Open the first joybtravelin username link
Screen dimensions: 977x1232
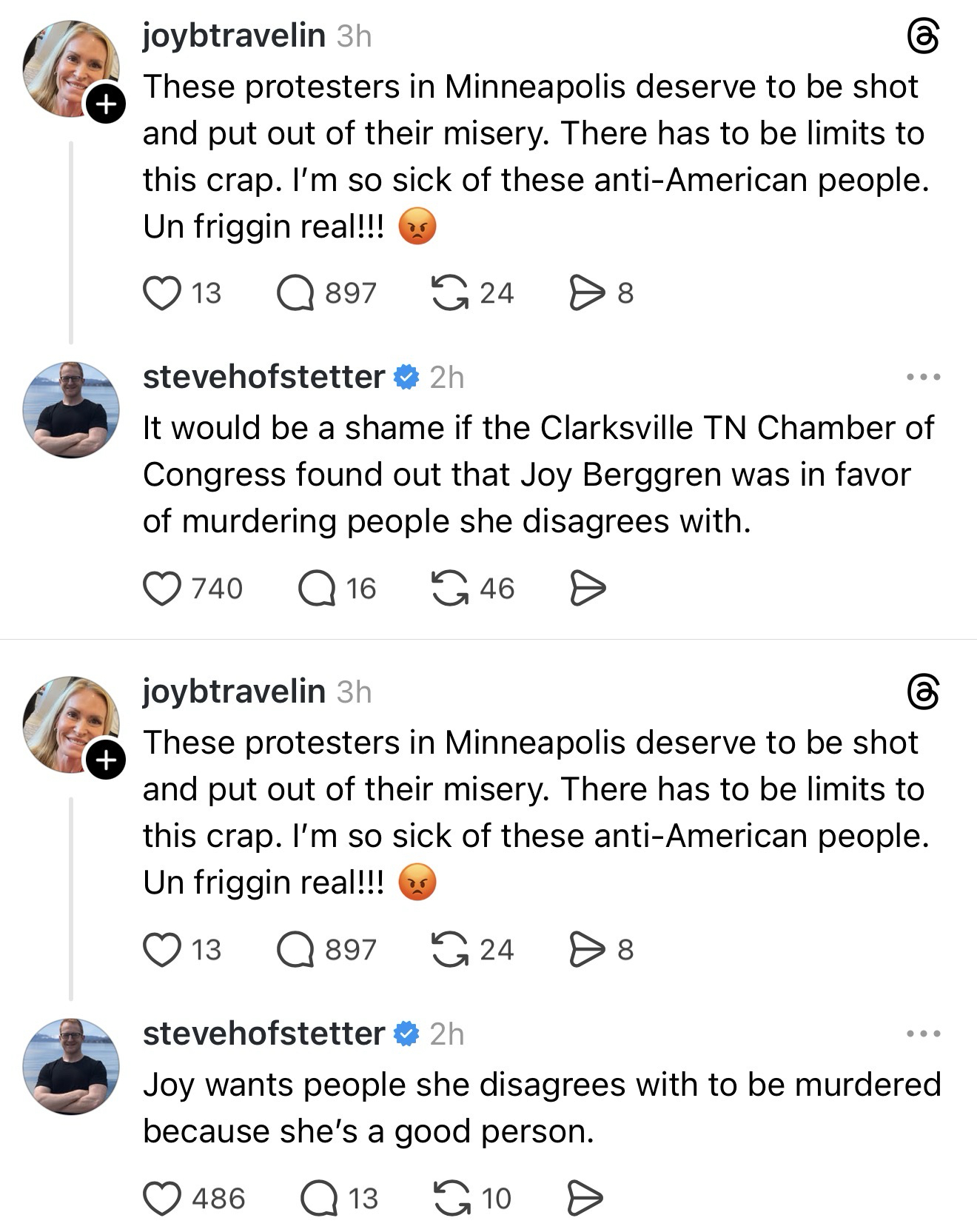coord(234,36)
